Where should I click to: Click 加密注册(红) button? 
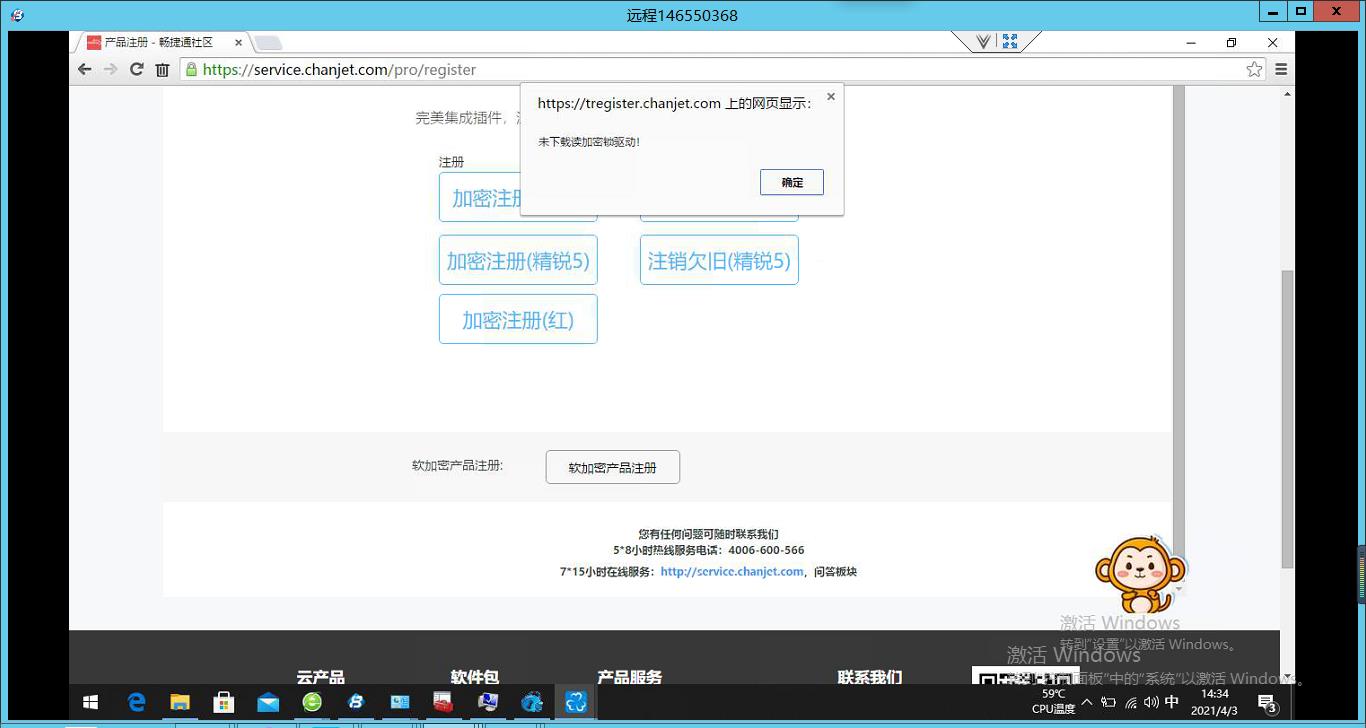(518, 319)
